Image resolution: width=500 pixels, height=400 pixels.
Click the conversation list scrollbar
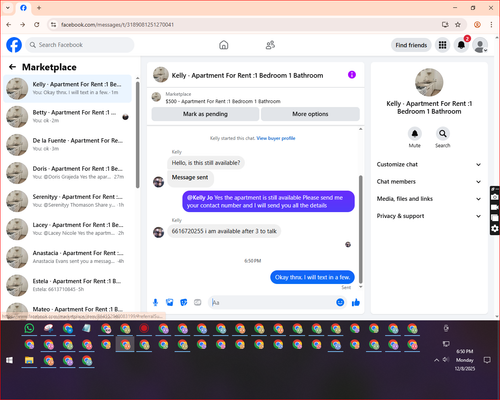tap(137, 135)
